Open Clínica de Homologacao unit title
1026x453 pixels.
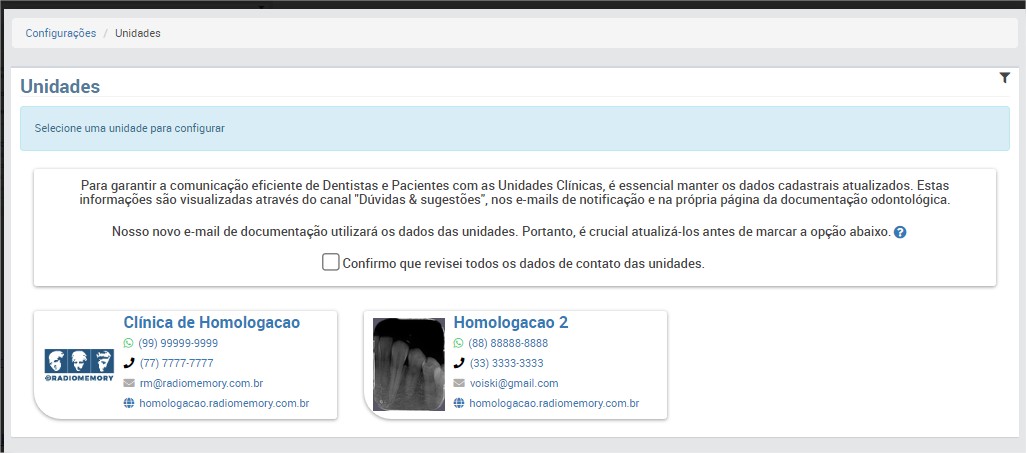211,322
